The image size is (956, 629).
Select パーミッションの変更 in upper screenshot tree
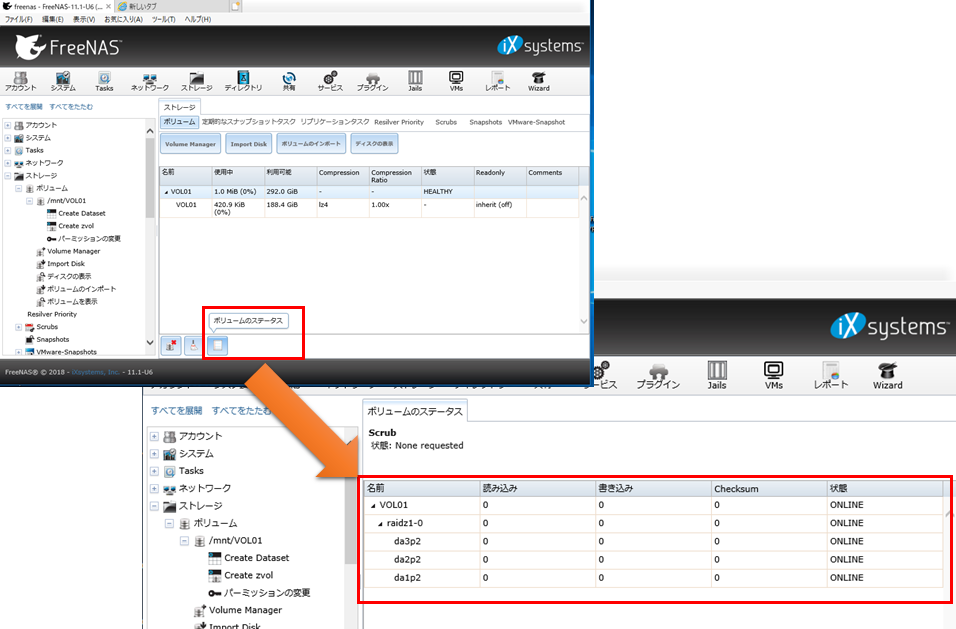[89, 238]
